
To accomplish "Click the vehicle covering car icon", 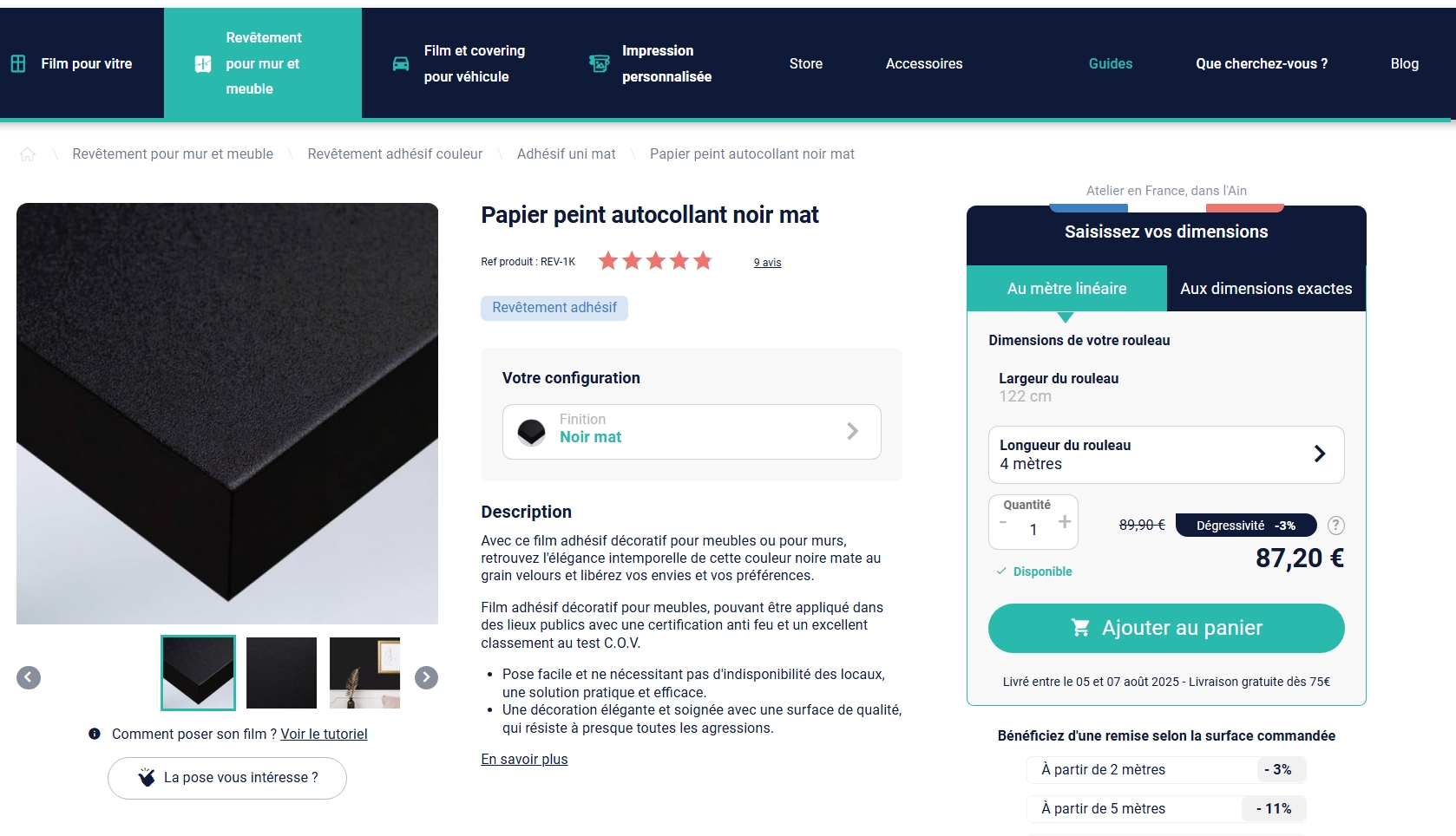I will coord(401,63).
